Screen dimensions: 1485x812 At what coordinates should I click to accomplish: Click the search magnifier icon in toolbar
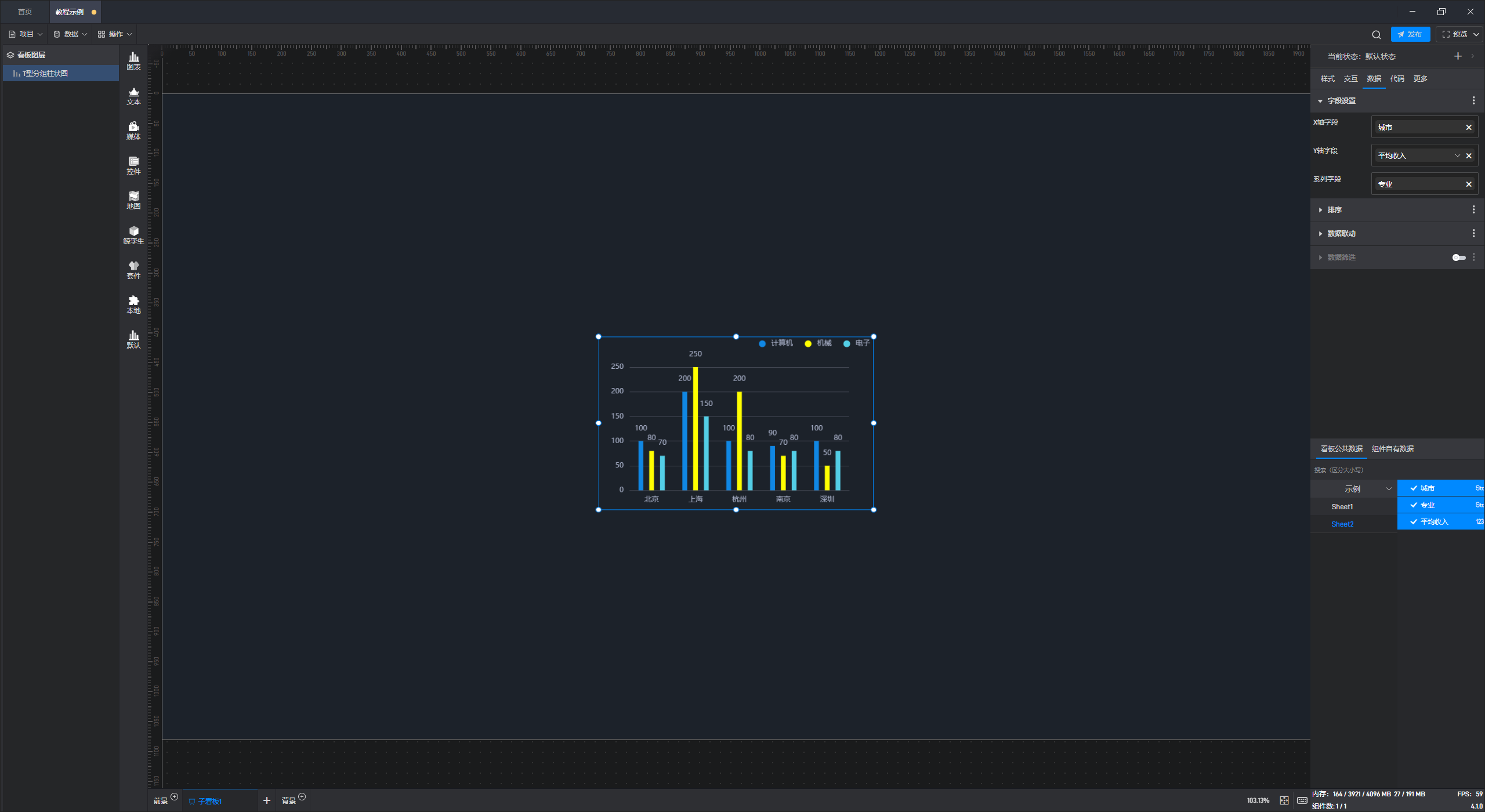[1376, 34]
